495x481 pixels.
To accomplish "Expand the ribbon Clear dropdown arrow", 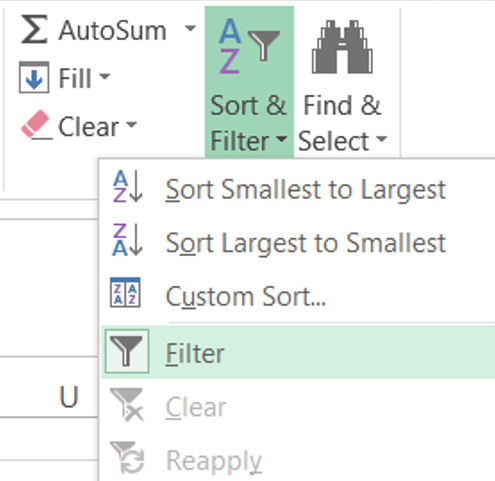I will (131, 124).
